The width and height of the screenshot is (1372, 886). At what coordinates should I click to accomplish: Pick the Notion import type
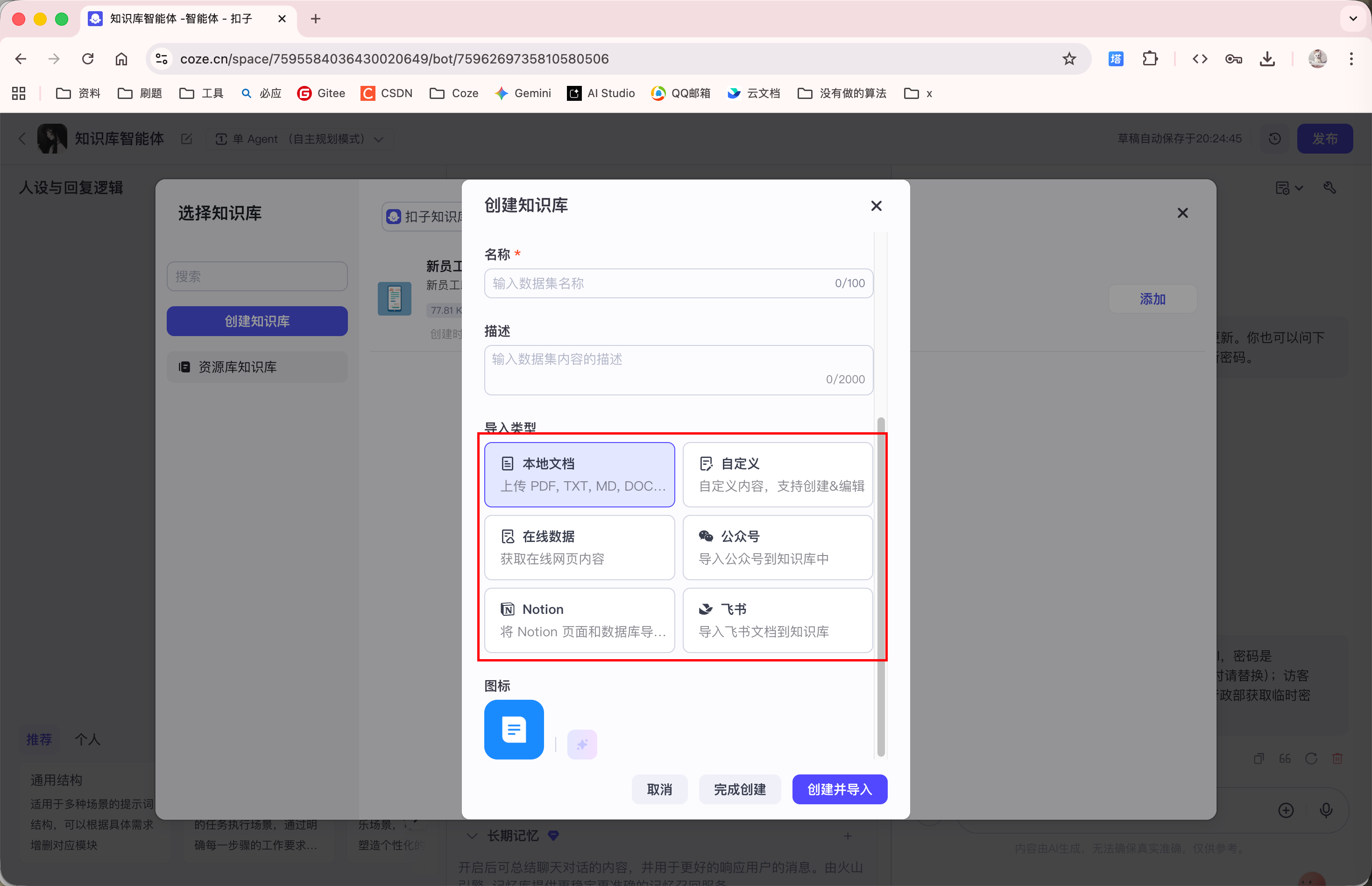[579, 619]
